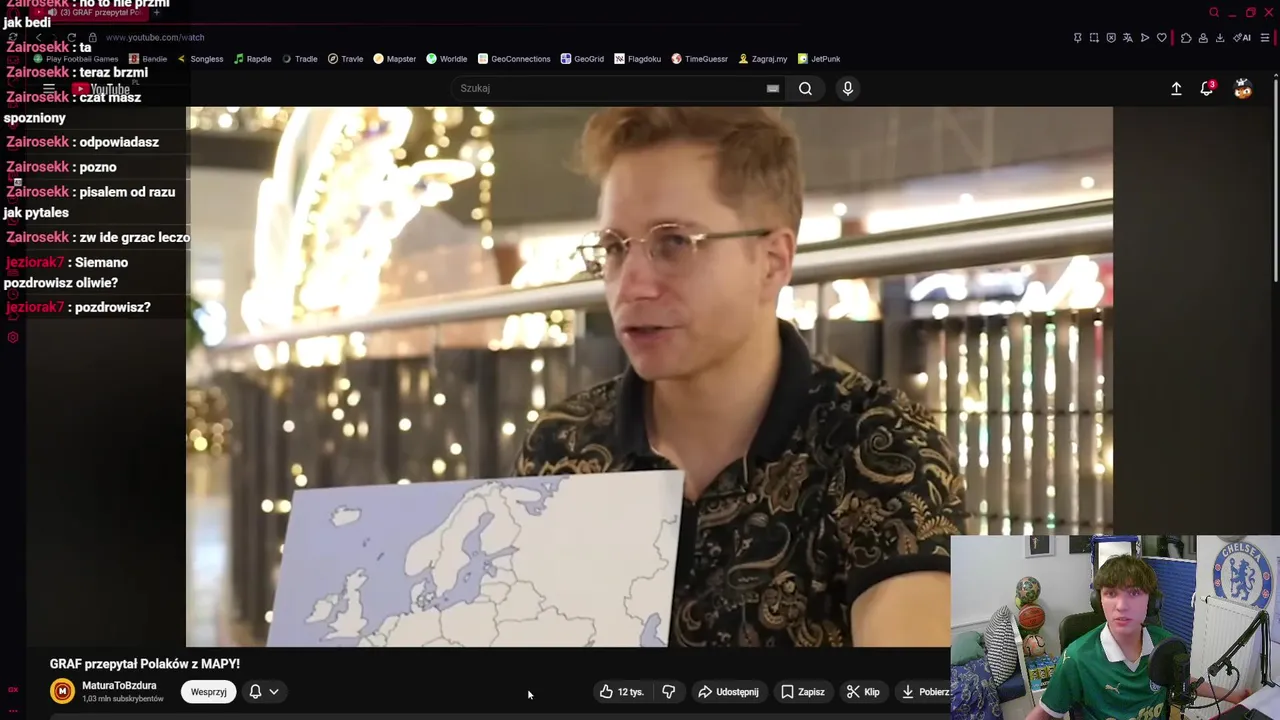Open Travle bookmark
The image size is (1280, 720).
coord(345,59)
